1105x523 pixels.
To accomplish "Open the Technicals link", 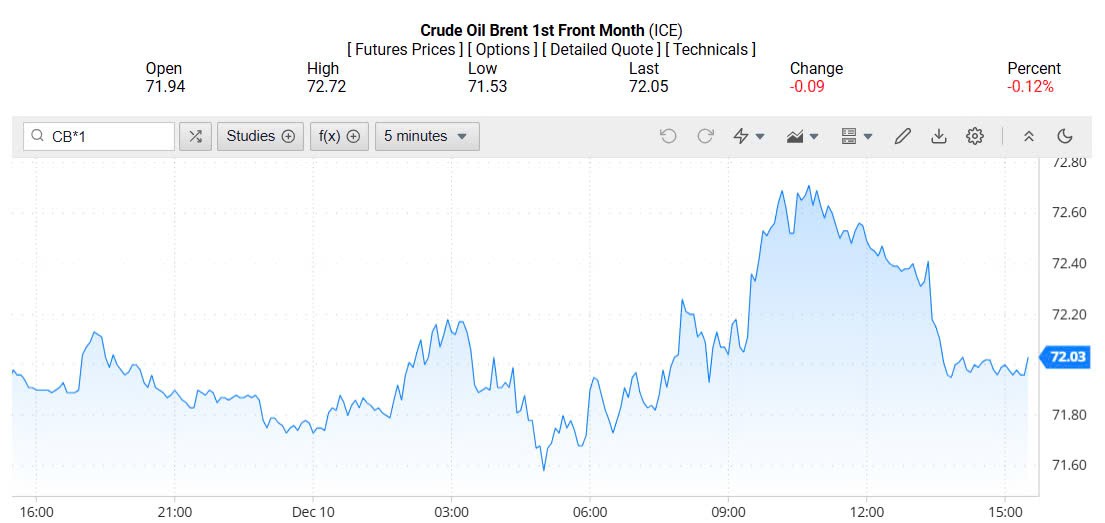I will pos(711,49).
